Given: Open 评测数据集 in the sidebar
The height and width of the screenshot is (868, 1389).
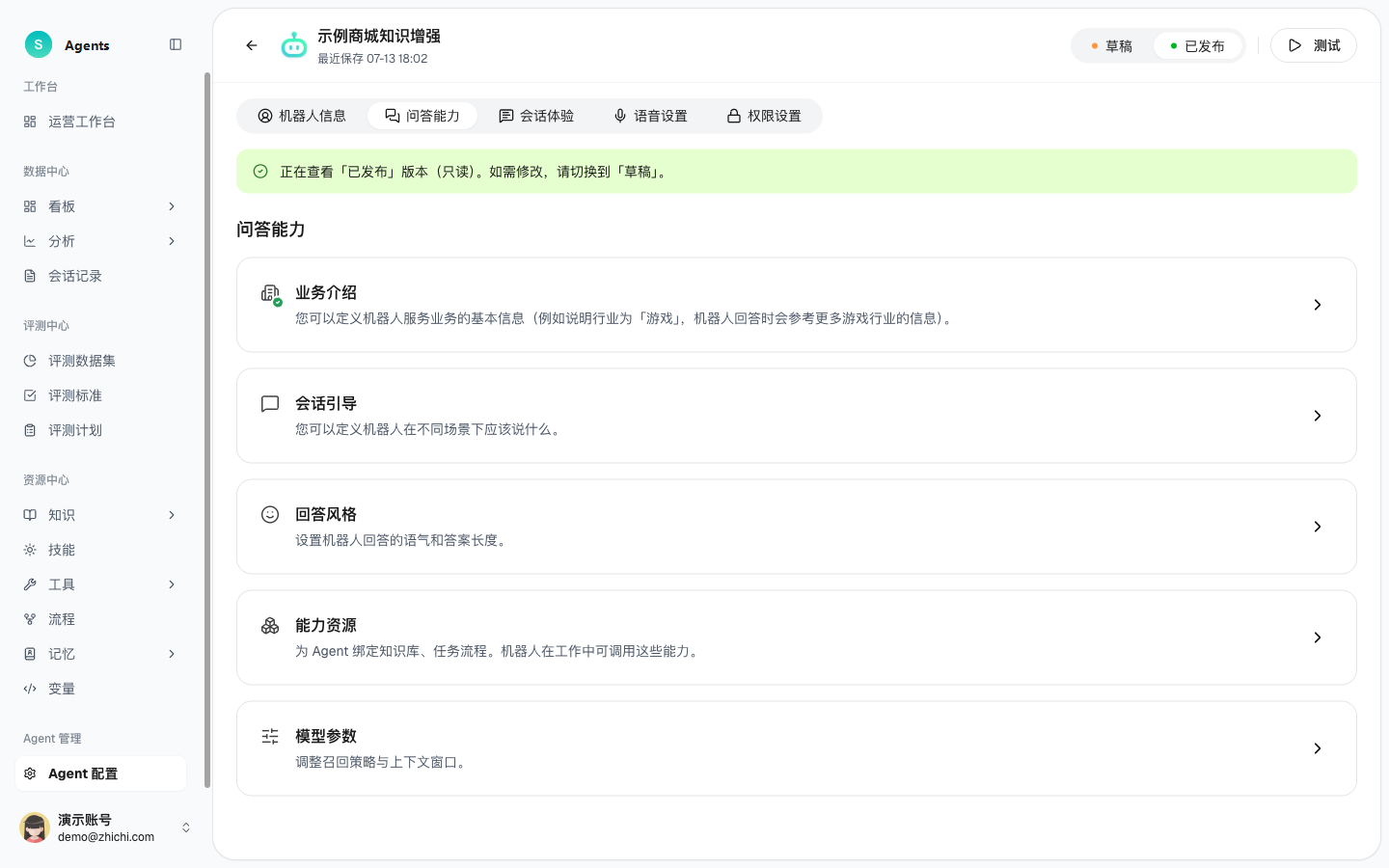Looking at the screenshot, I should coord(100,361).
